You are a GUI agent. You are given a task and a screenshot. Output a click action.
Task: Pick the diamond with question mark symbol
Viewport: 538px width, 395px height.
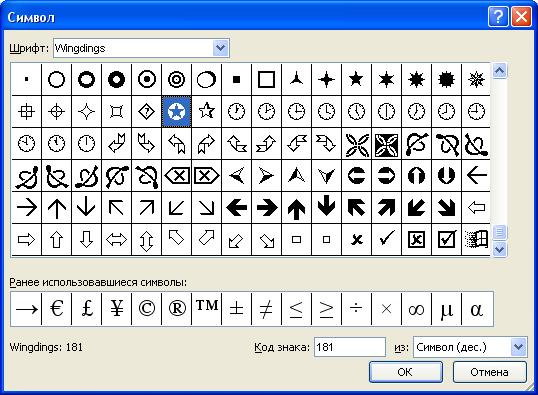click(x=147, y=112)
